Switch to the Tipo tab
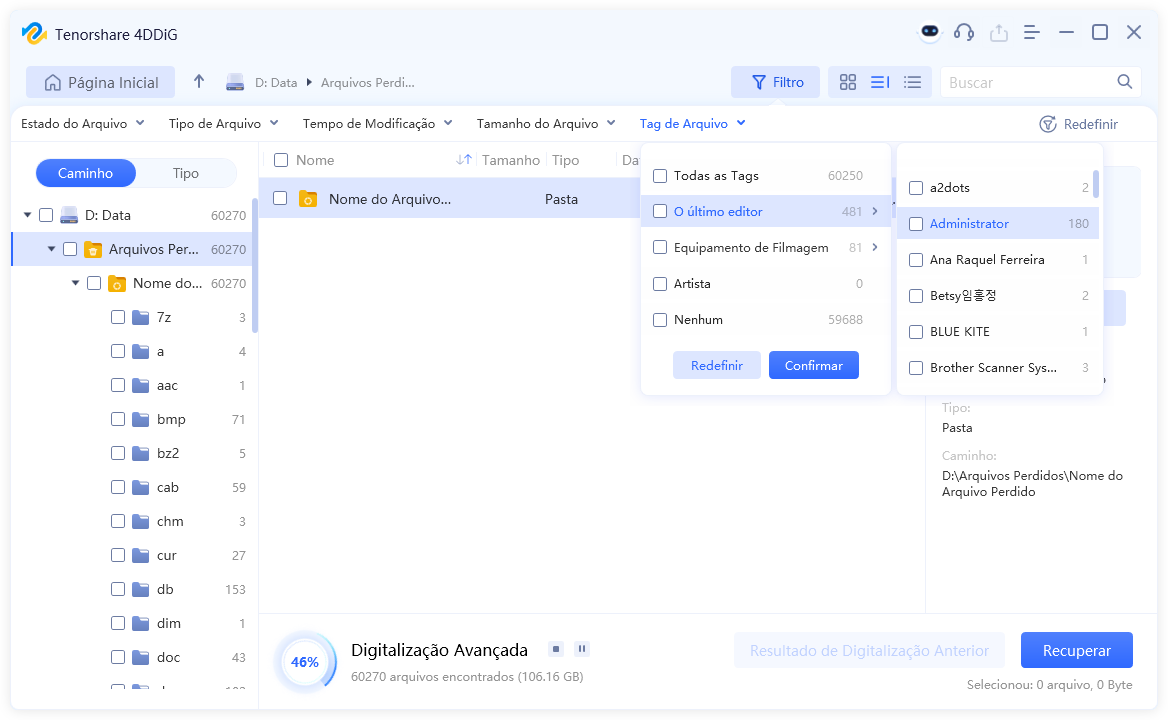 pos(186,172)
